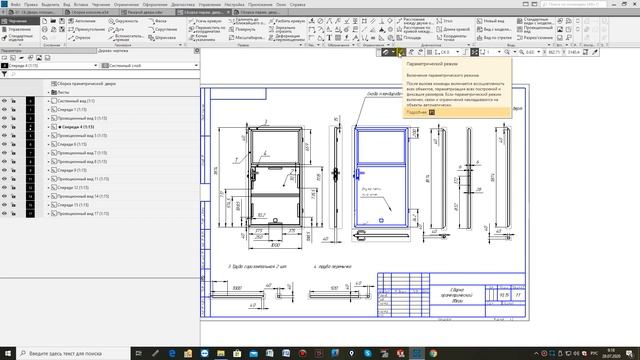Select the Повернуть tool
640x360 pixels.
pos(242,29)
